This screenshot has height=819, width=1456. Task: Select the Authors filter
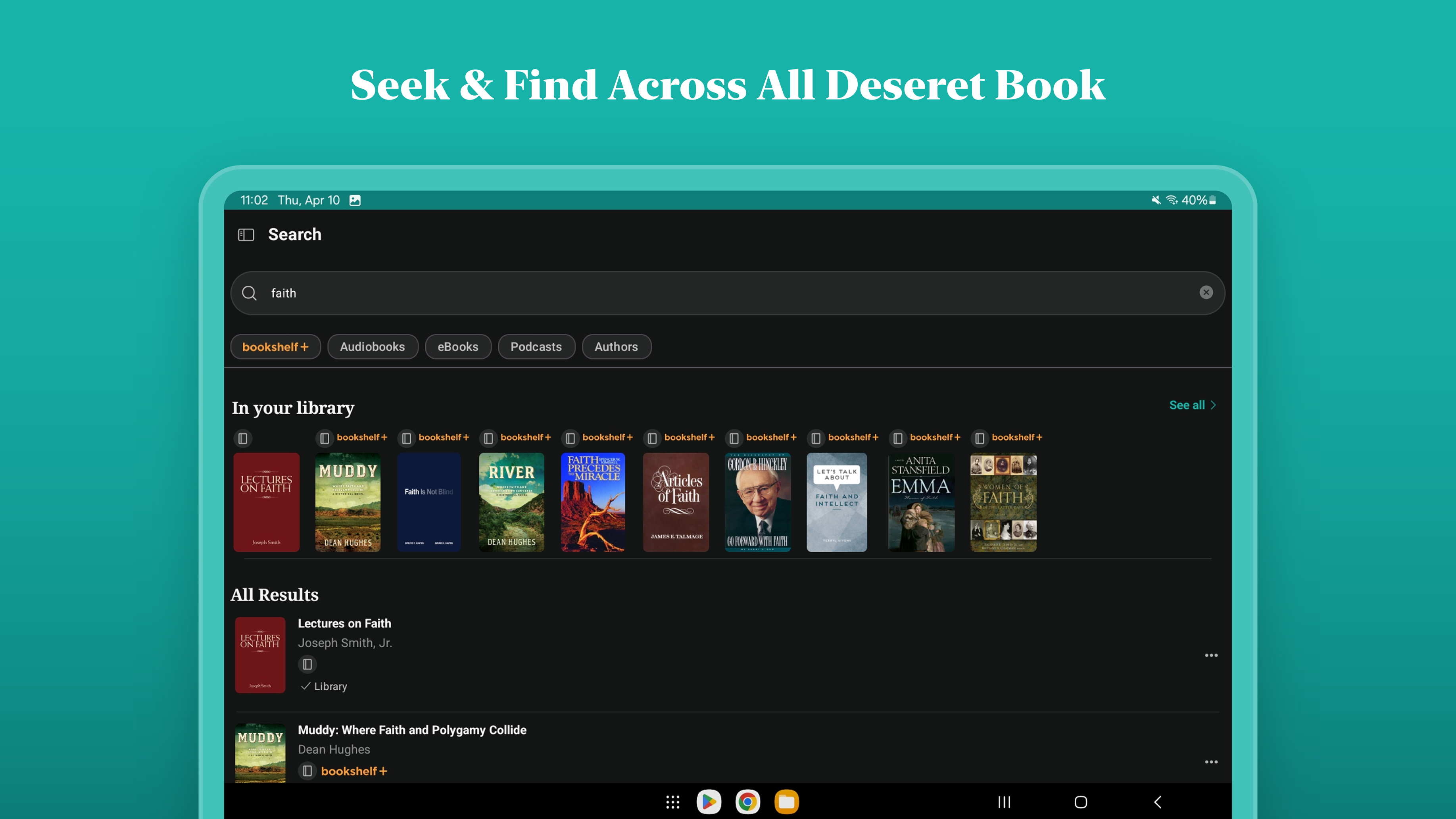pos(616,346)
